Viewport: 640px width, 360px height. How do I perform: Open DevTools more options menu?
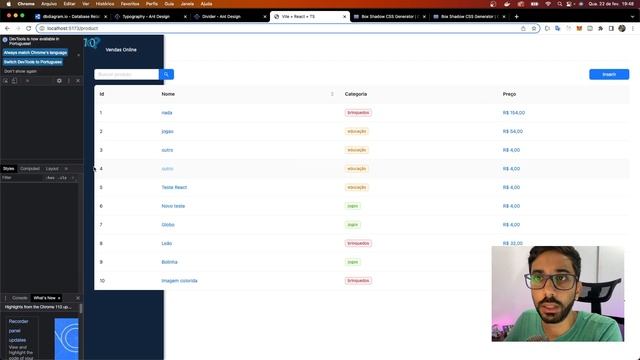pos(69,81)
